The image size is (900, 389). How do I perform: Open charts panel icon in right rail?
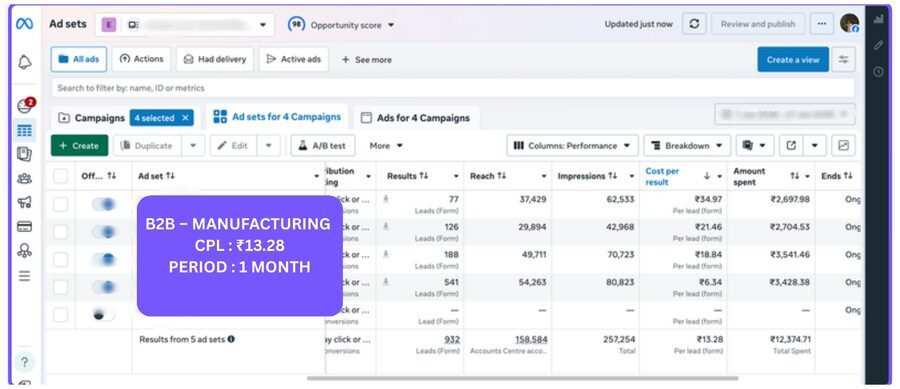click(879, 18)
